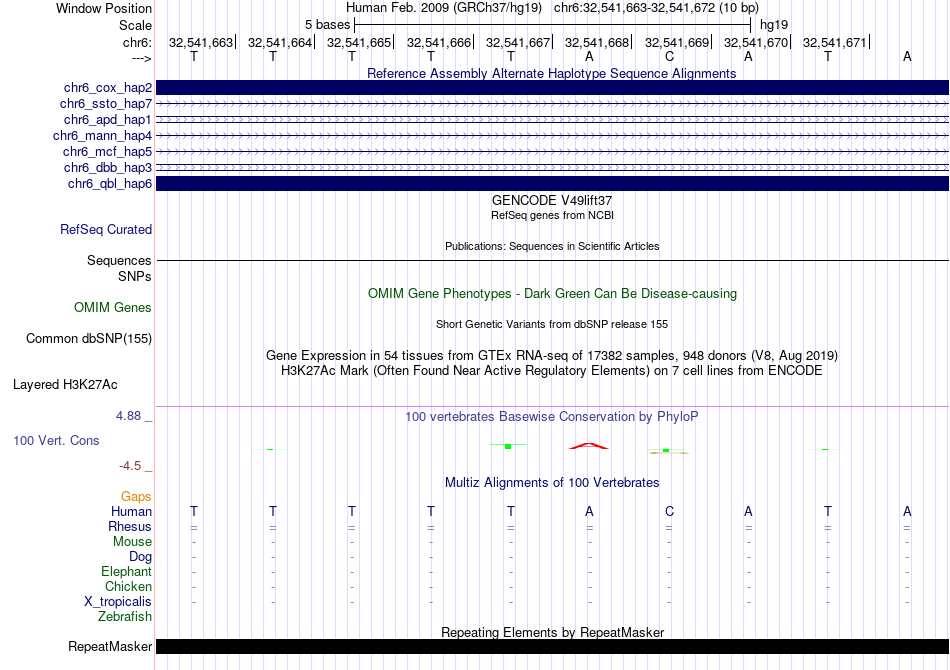Click the 32,541,663 ruler position

[201, 42]
